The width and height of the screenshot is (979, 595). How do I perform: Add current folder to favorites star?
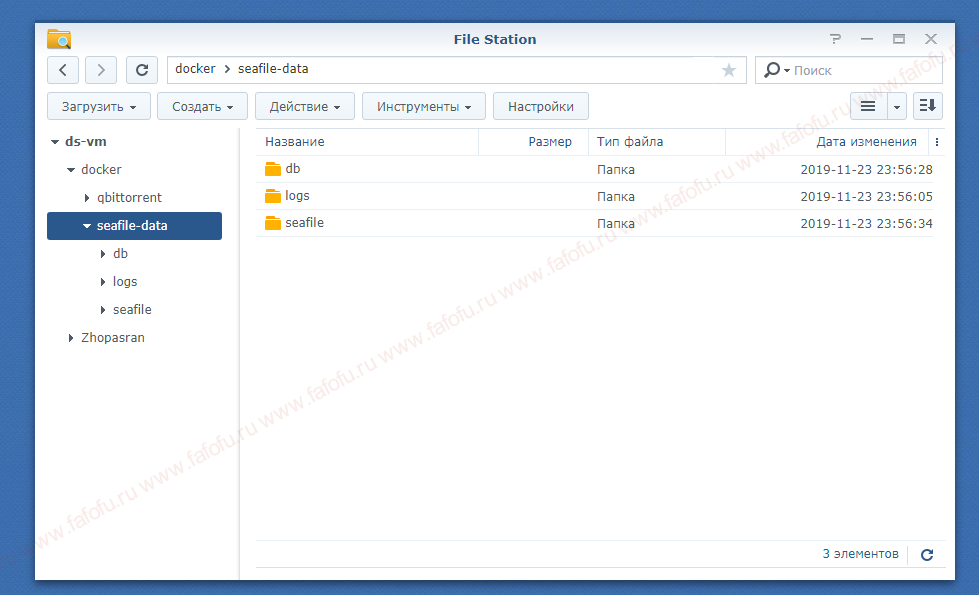point(729,70)
